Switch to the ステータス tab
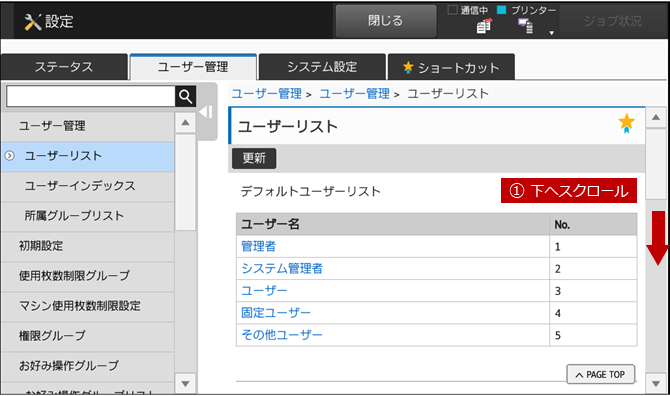Screen dimensions: 670x396 pyautogui.click(x=64, y=67)
